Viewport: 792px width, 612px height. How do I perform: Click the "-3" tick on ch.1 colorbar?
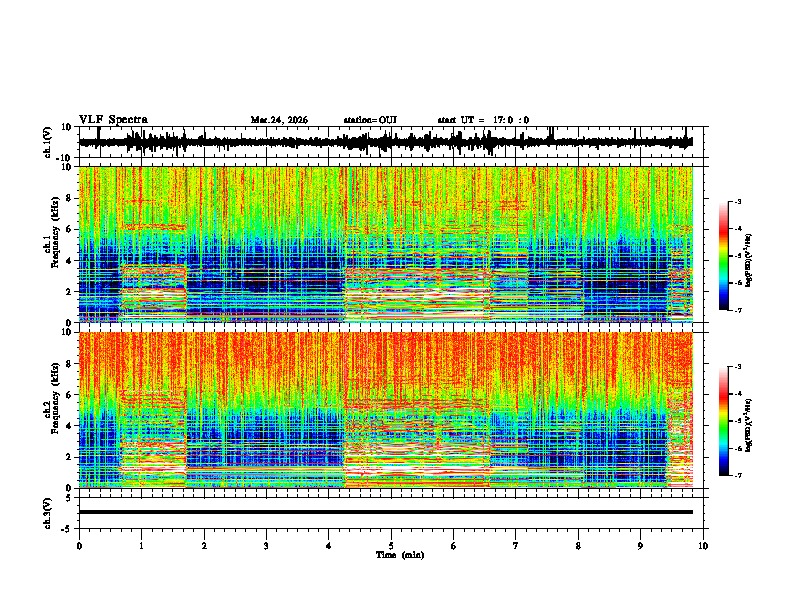[737, 201]
